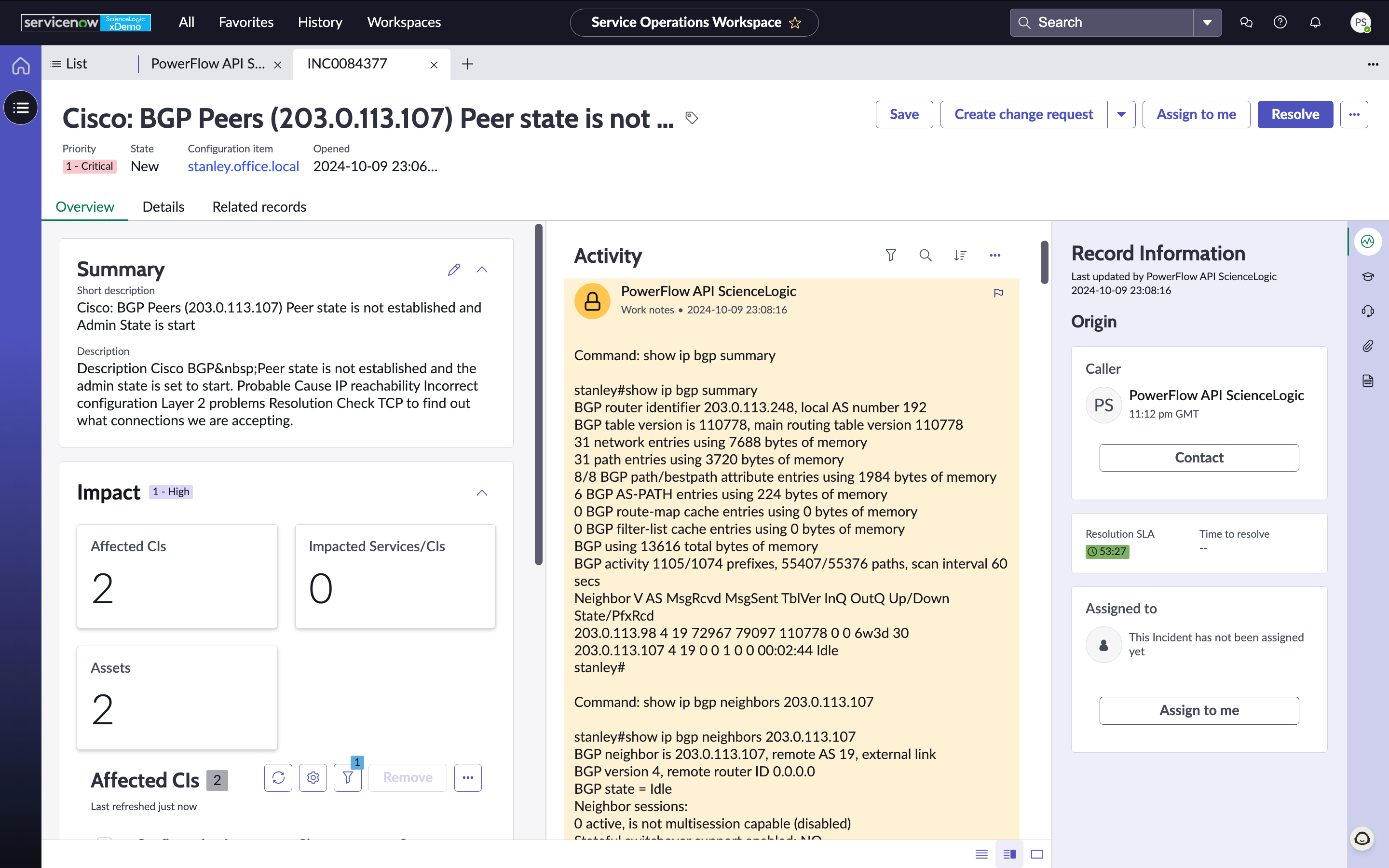The width and height of the screenshot is (1389, 868).
Task: Open the History menu
Action: [x=320, y=22]
